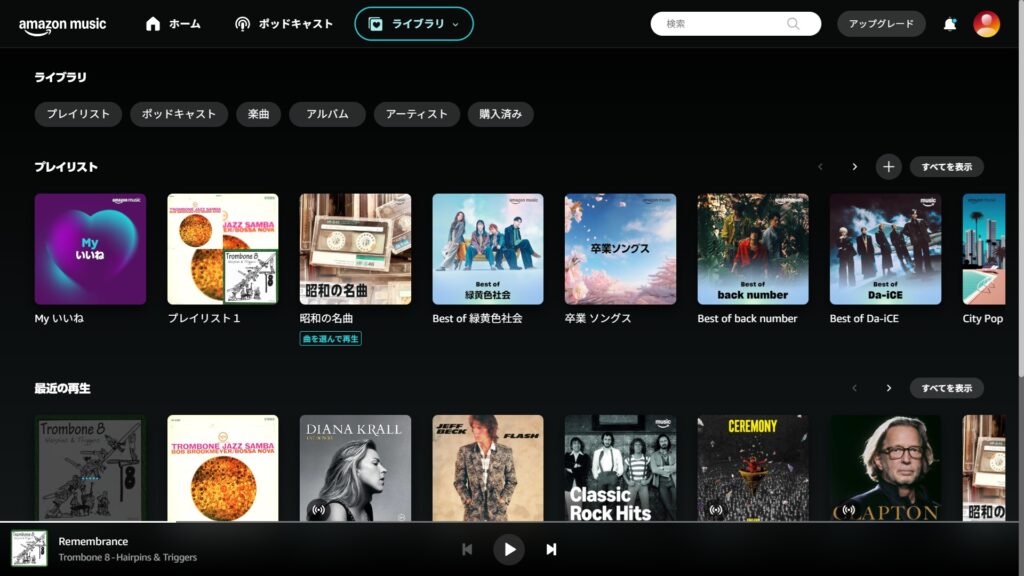Go to ホーム tab

pyautogui.click(x=172, y=24)
